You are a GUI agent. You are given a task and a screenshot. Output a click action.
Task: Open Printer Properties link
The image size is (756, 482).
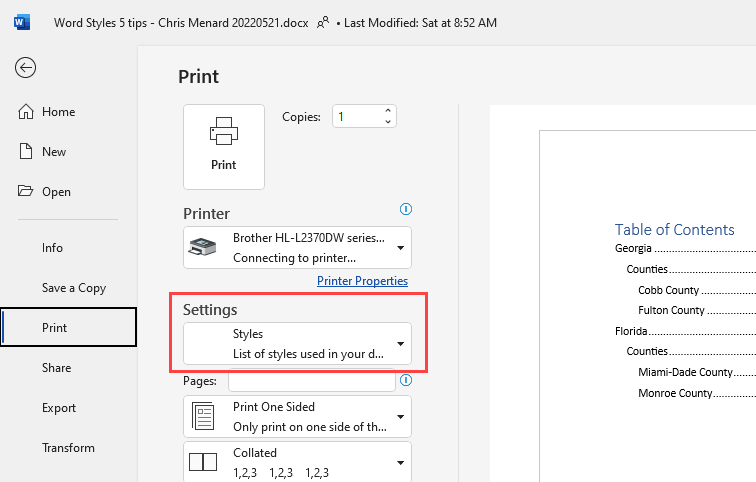tap(362, 281)
